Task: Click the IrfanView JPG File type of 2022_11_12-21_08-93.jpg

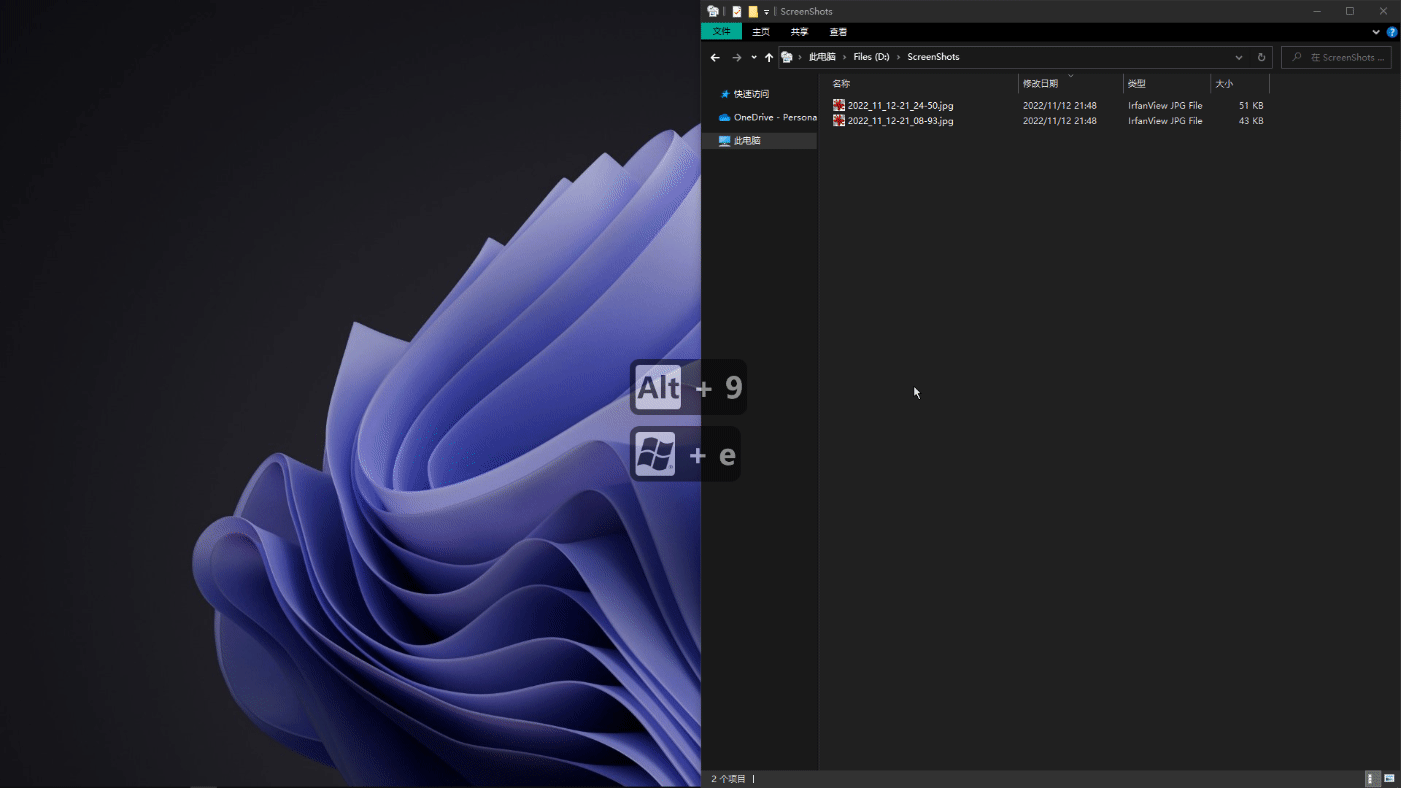Action: click(x=1165, y=121)
